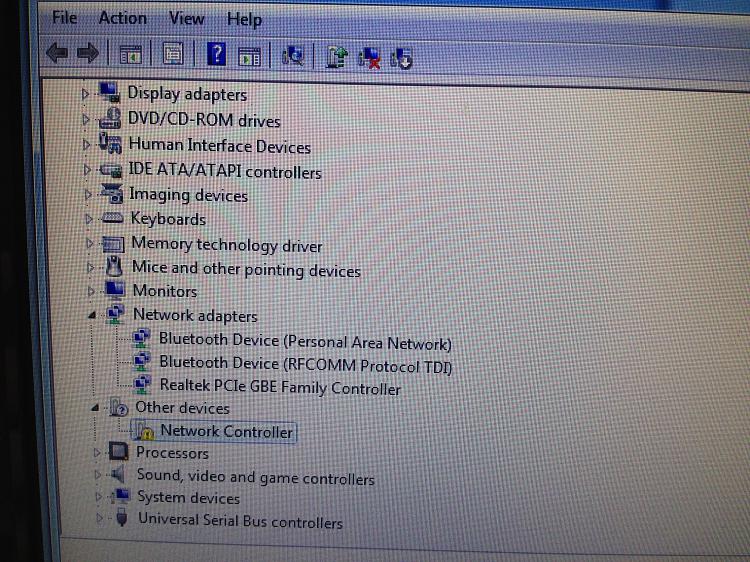Open the Action menu

[122, 18]
